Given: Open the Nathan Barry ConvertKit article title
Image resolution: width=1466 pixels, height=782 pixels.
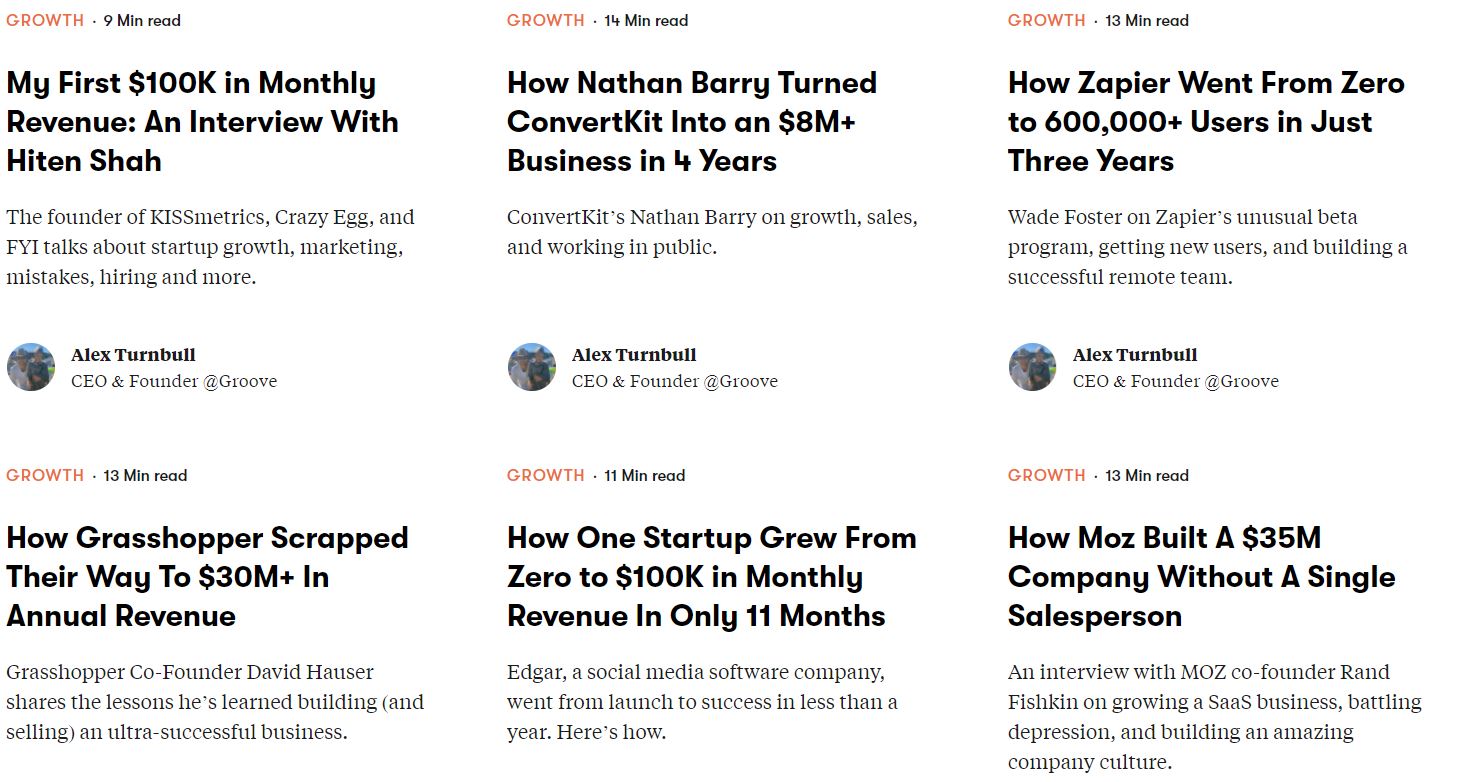Looking at the screenshot, I should (692, 122).
